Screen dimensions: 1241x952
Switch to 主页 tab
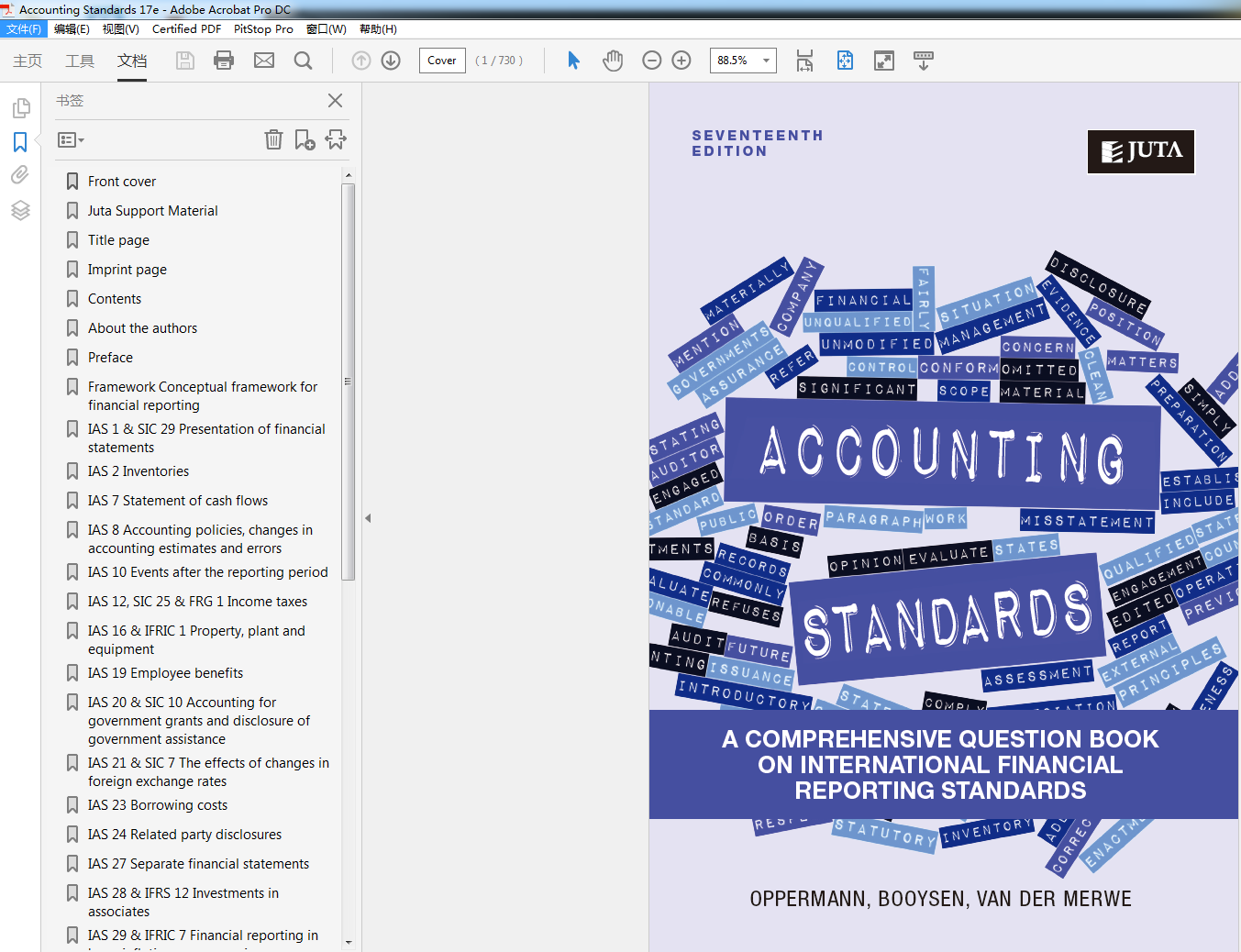(28, 61)
